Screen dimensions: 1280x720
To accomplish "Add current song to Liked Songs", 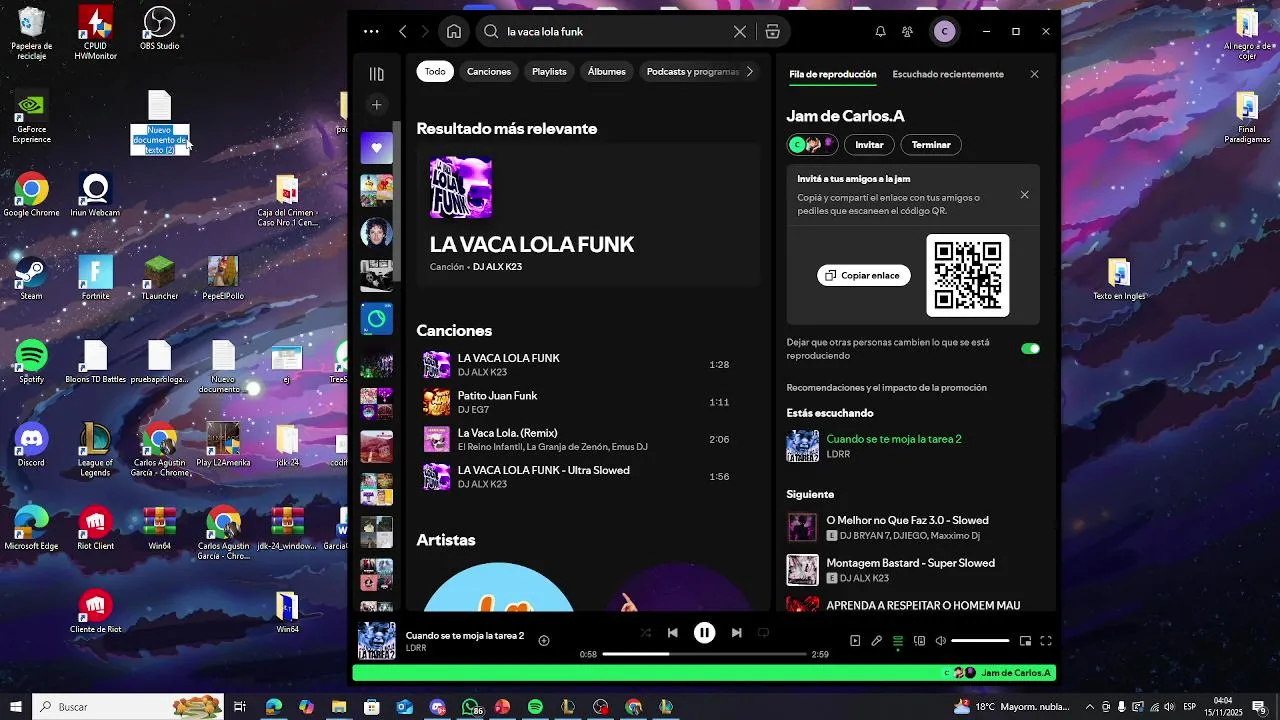I will 544,641.
